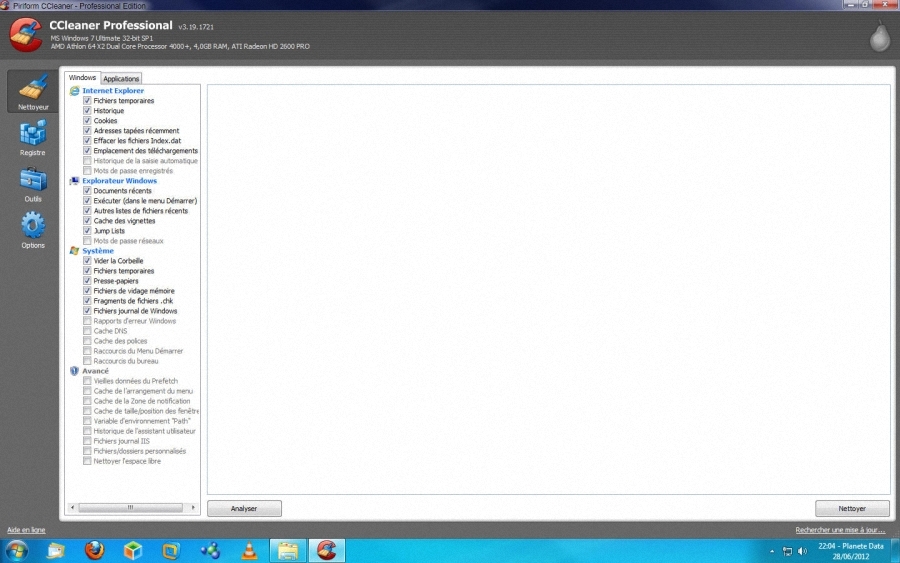Select the Explorateur Windows heading
Viewport: 900px width, 563px height.
click(119, 181)
